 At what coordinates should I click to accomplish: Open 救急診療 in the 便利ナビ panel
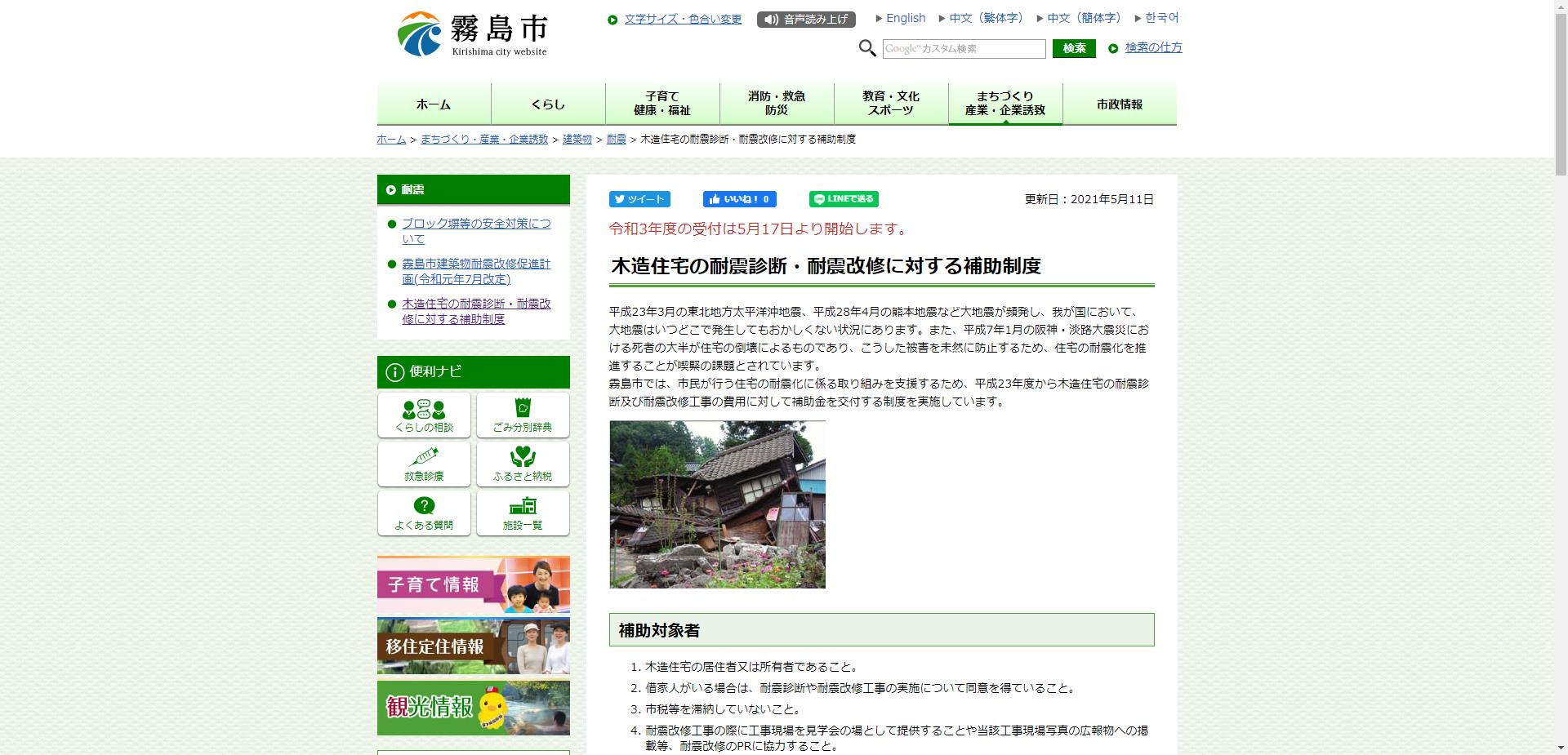click(423, 464)
